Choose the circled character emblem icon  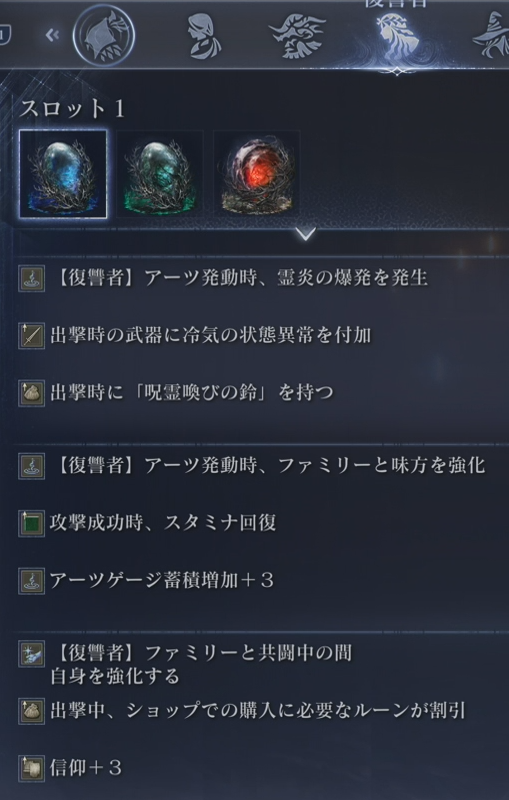[x=104, y=36]
